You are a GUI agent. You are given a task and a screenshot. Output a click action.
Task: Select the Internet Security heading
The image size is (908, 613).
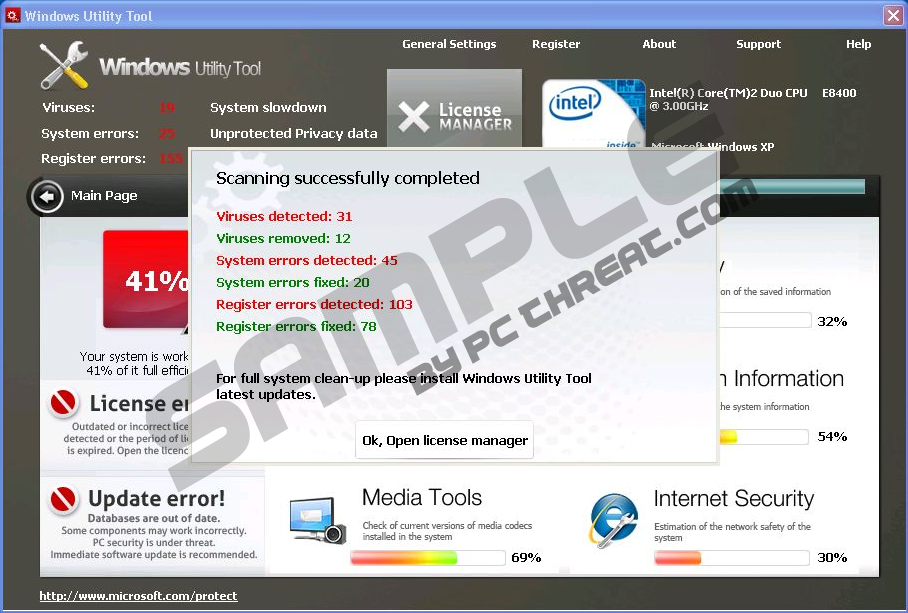point(734,498)
